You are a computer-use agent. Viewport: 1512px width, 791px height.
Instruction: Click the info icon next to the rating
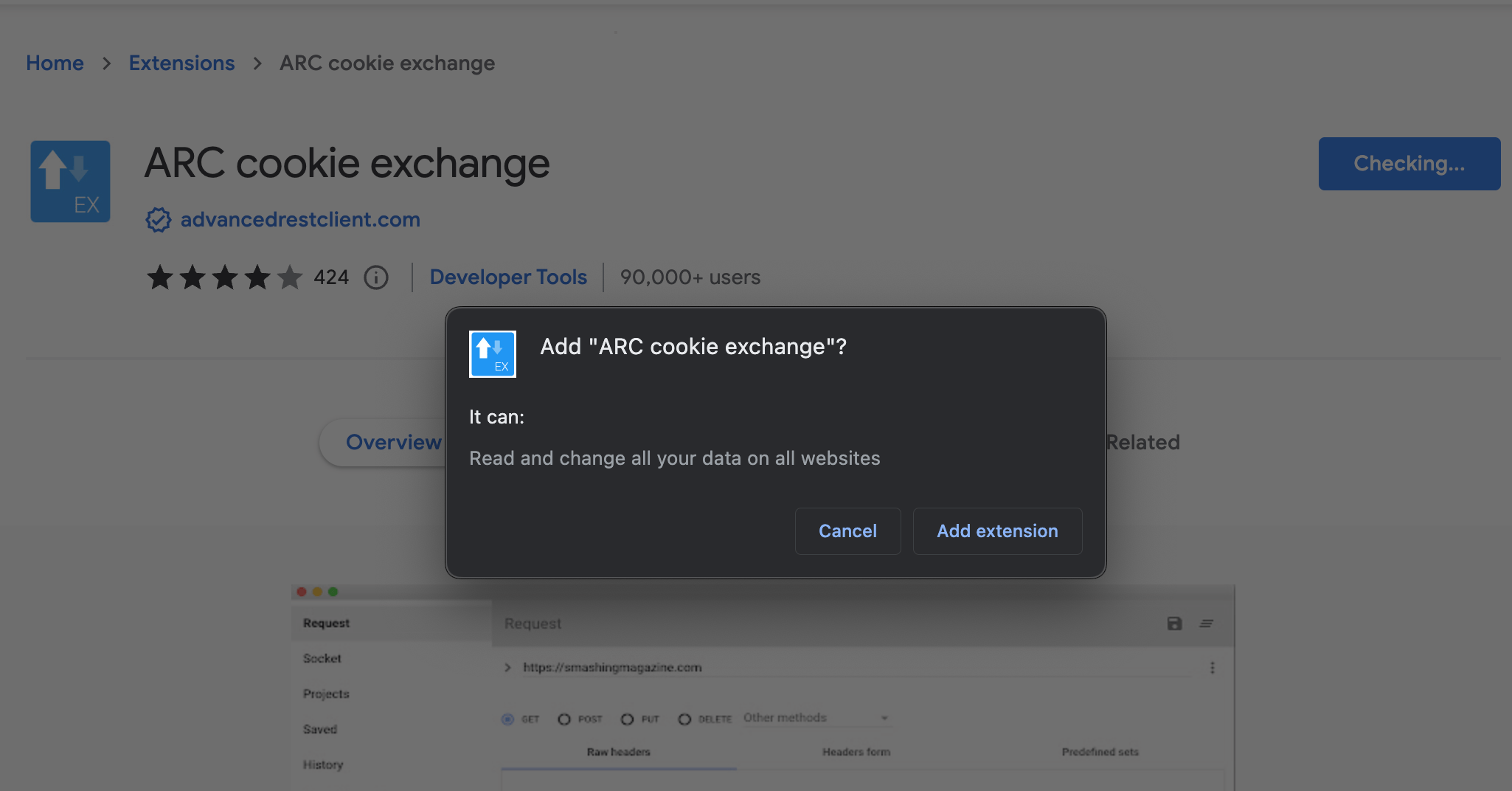[x=376, y=277]
